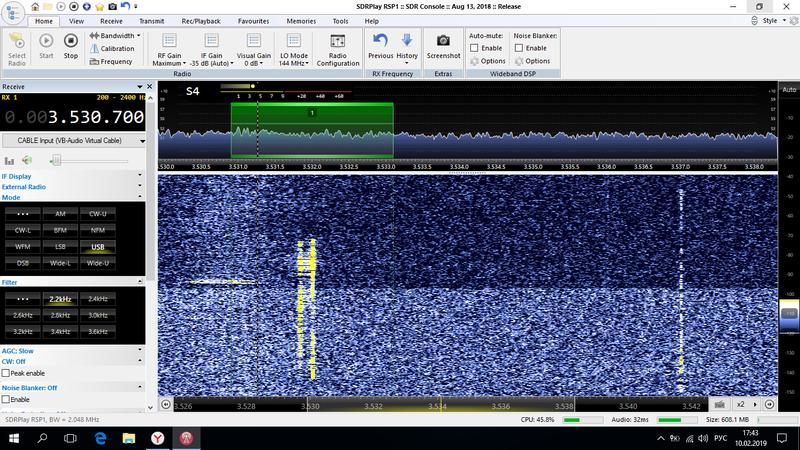Click the camera icon in quick access toolbar

coord(112,7)
